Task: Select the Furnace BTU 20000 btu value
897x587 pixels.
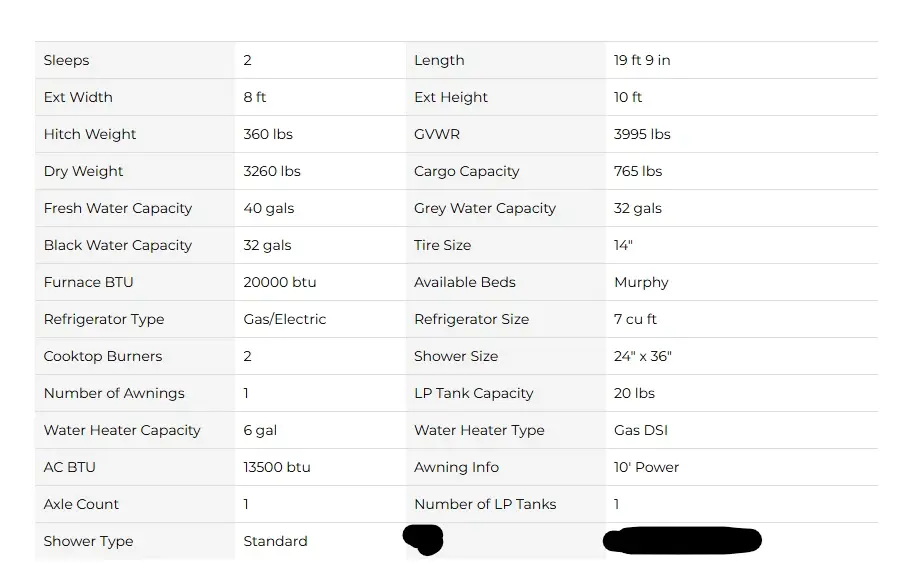Action: point(280,282)
